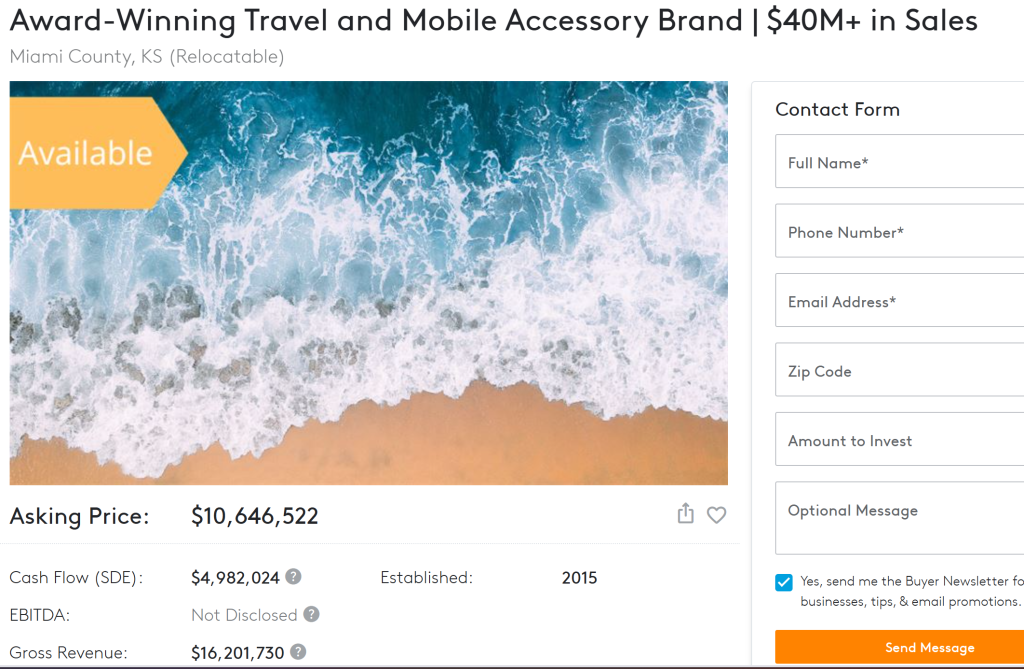
Task: Click the share icon beside the heart
Action: (685, 513)
